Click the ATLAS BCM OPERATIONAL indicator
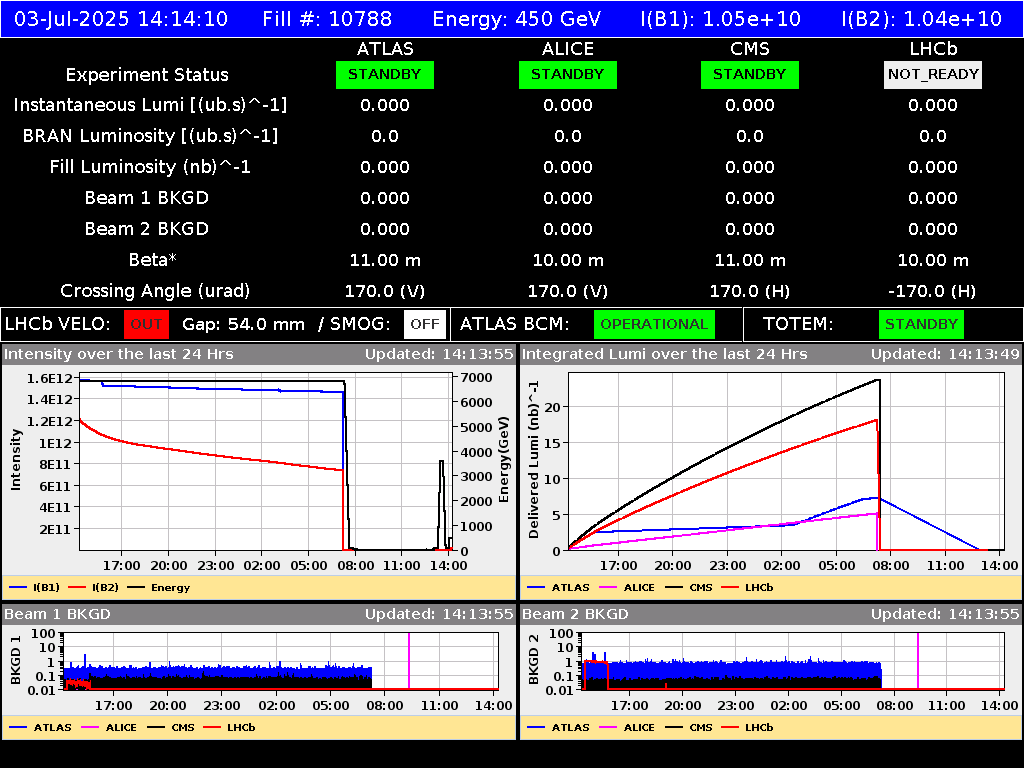Viewport: 1024px width, 768px height. coord(654,324)
